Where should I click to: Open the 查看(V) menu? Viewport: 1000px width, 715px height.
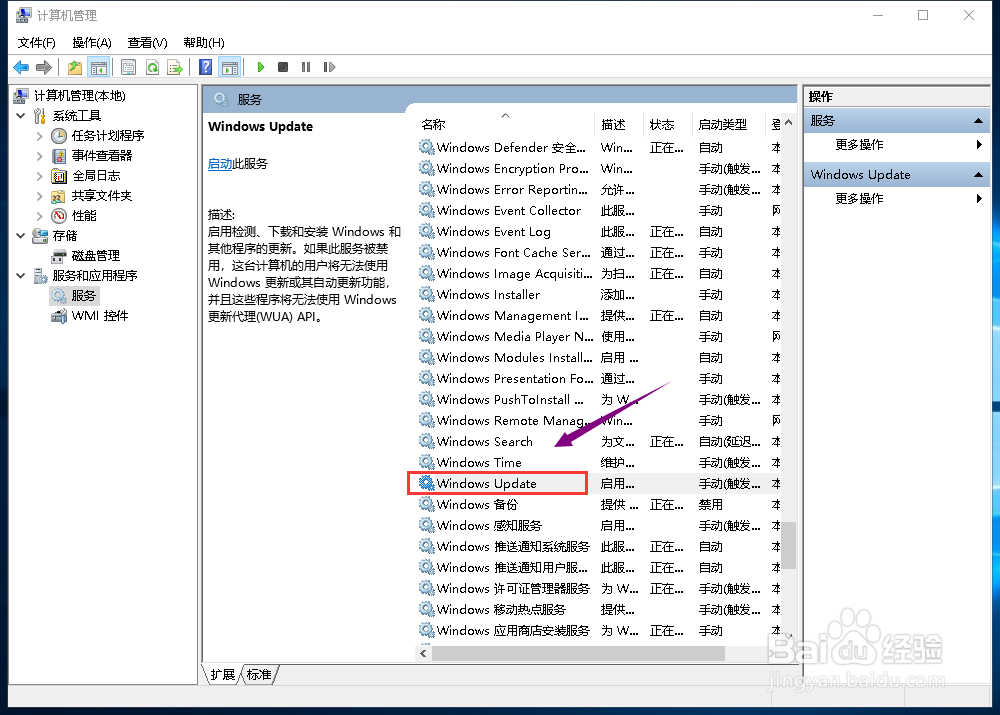[x=147, y=43]
